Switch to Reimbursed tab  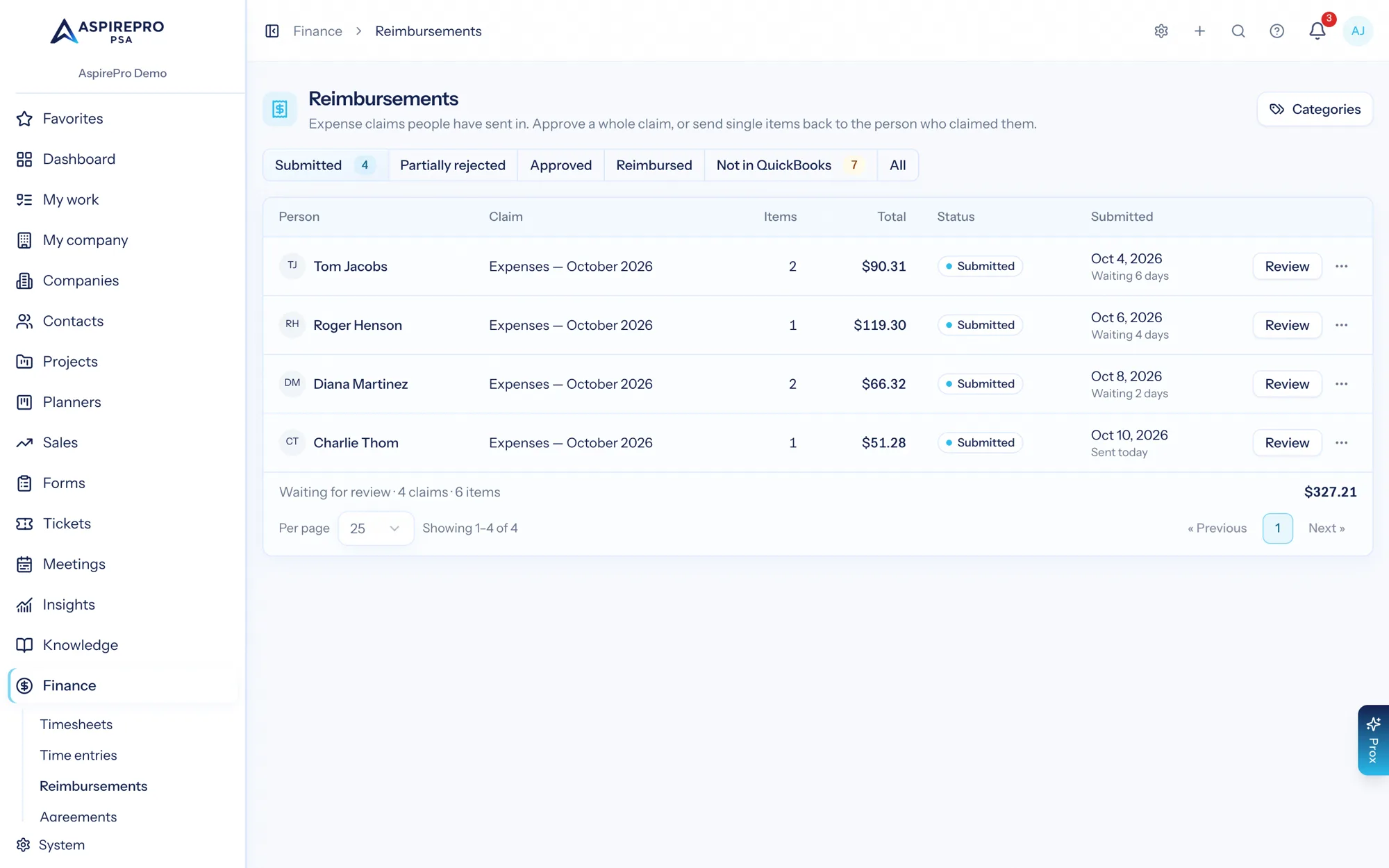coord(654,165)
